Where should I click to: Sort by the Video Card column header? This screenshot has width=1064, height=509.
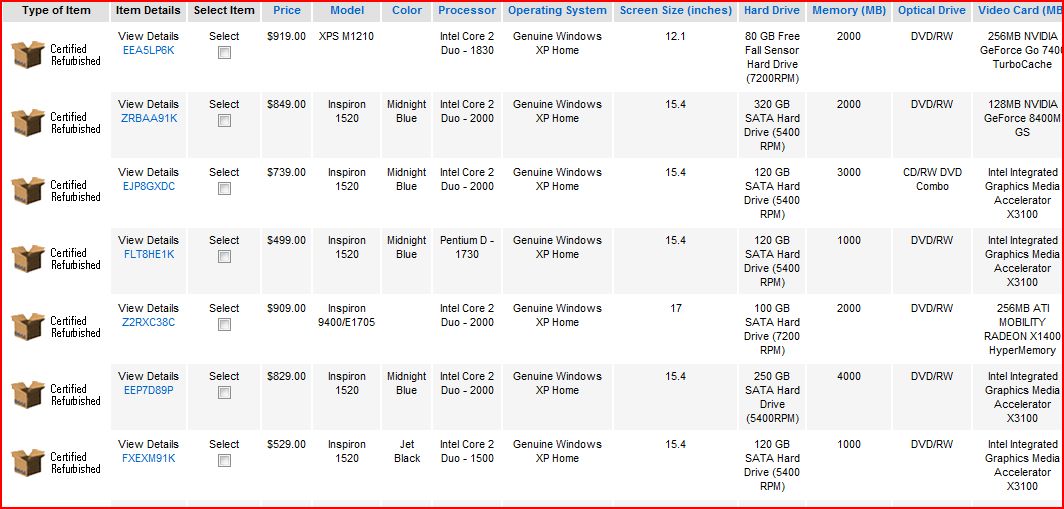tap(1019, 10)
